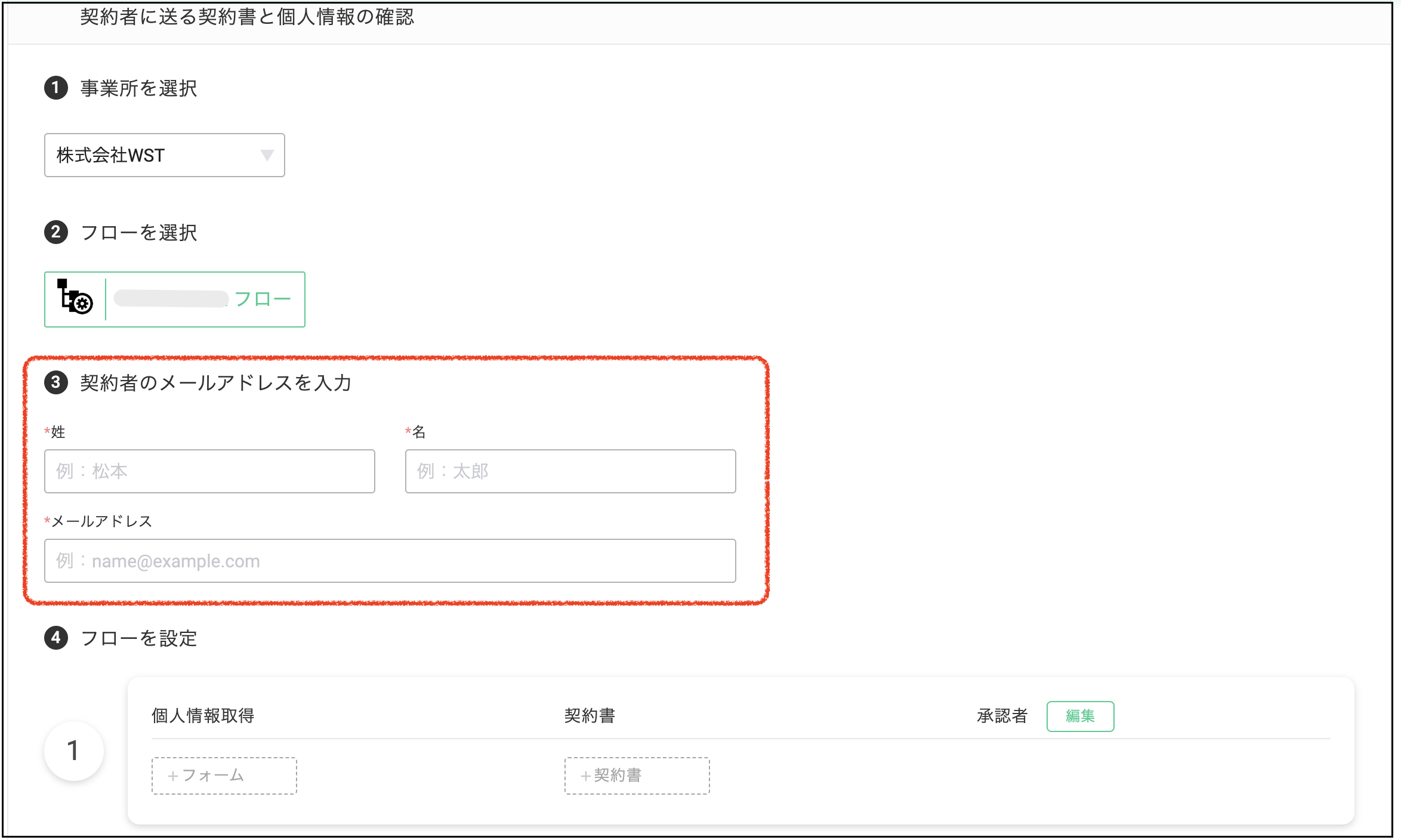Add a form with +フォーム
The width and height of the screenshot is (1401, 840).
tap(224, 776)
